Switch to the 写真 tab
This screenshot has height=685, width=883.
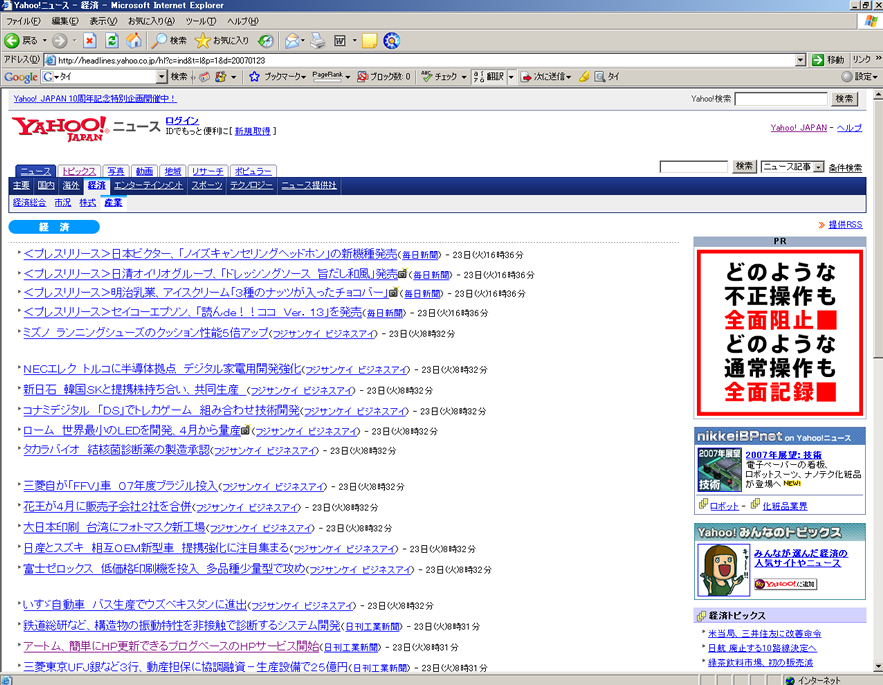pos(116,171)
